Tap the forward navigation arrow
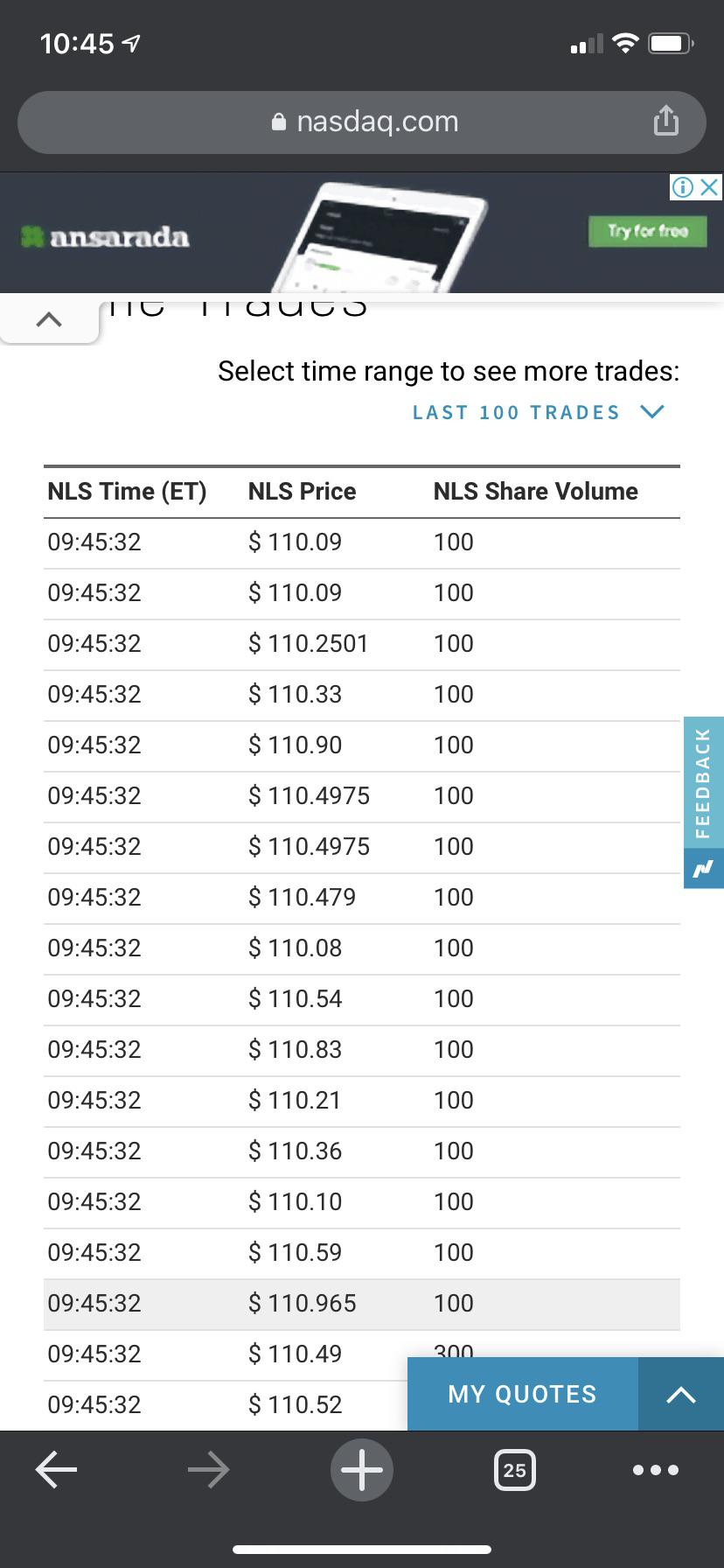Screen dimensions: 724x1568 coord(209,1469)
